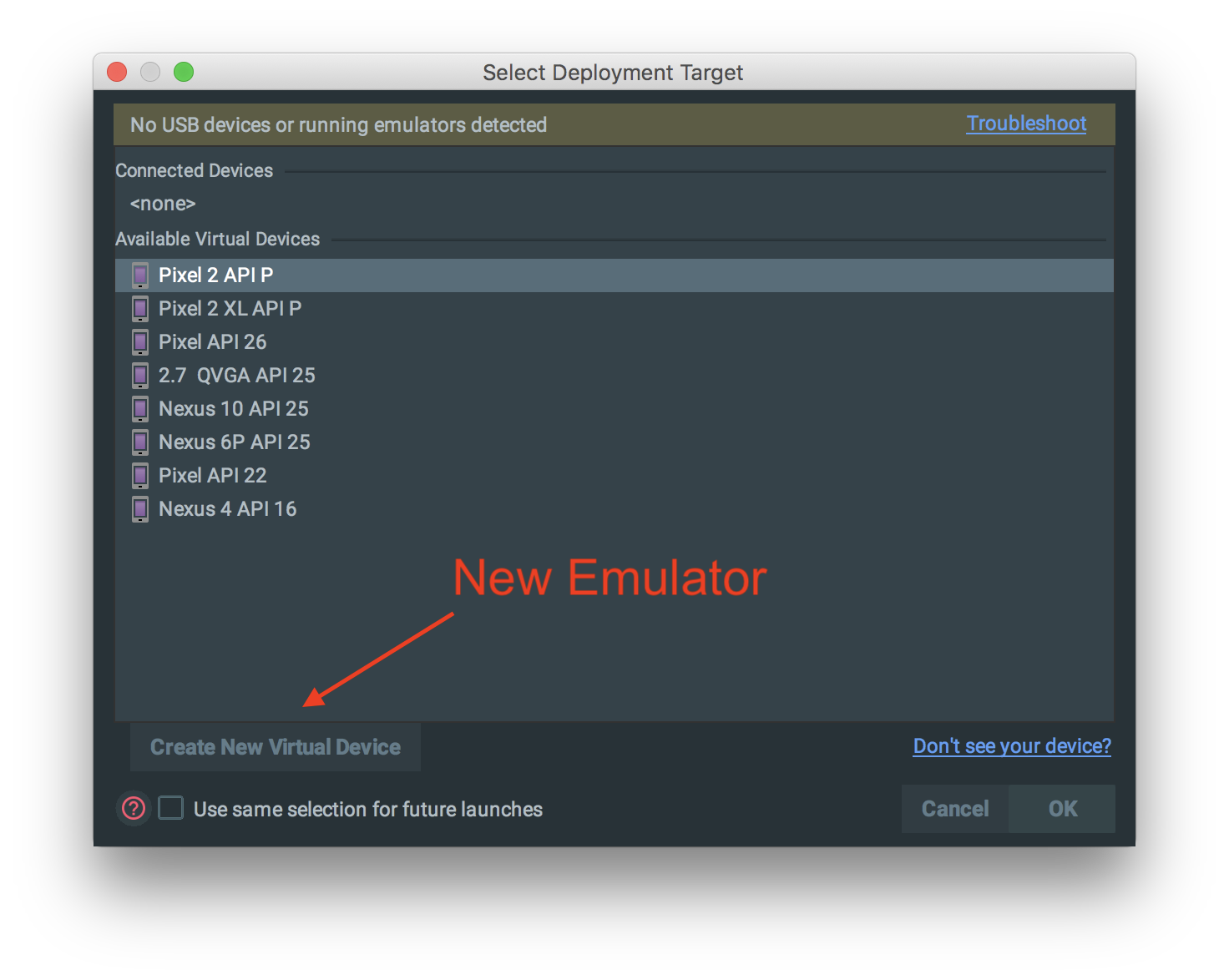The width and height of the screenshot is (1229, 980).
Task: Click the device icon next to Pixel API 22
Action: tap(140, 476)
